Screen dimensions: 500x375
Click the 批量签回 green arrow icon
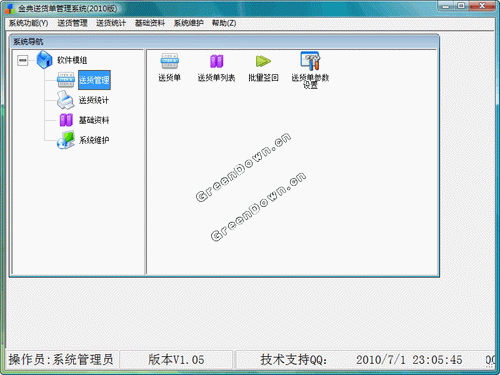coord(263,61)
